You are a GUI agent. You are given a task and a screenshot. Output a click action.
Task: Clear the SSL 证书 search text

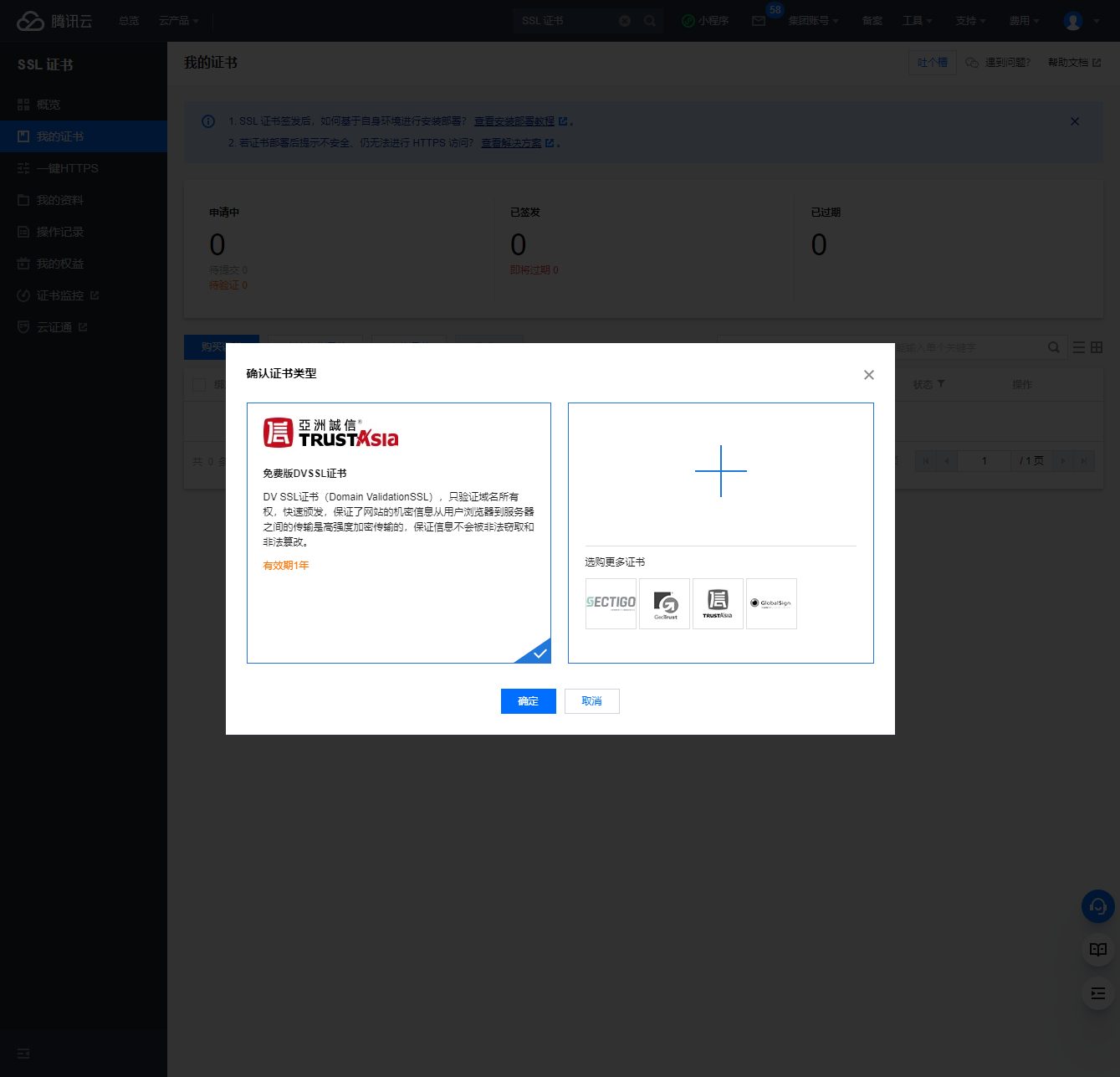click(625, 21)
